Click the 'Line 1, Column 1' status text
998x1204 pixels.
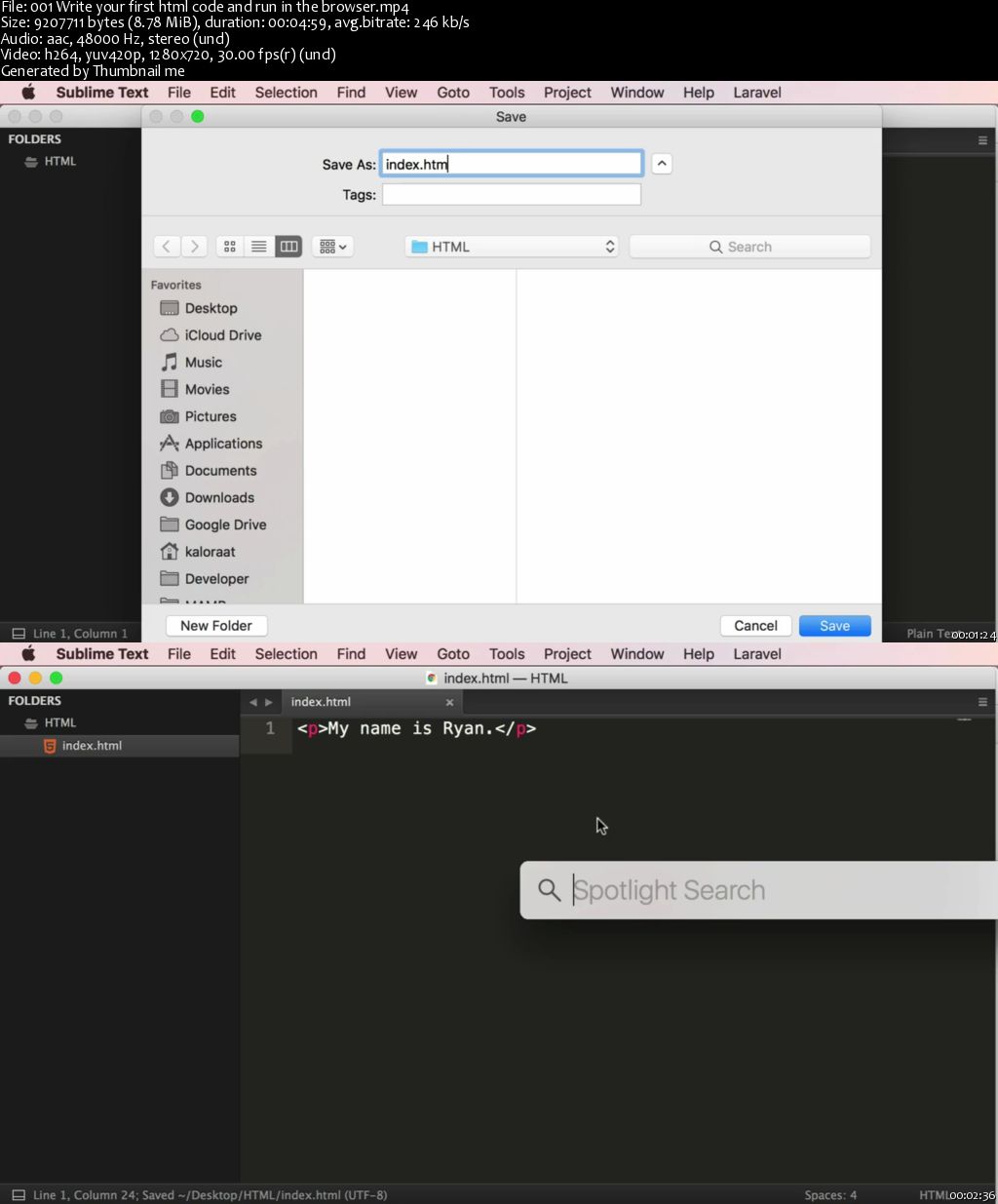pos(80,634)
